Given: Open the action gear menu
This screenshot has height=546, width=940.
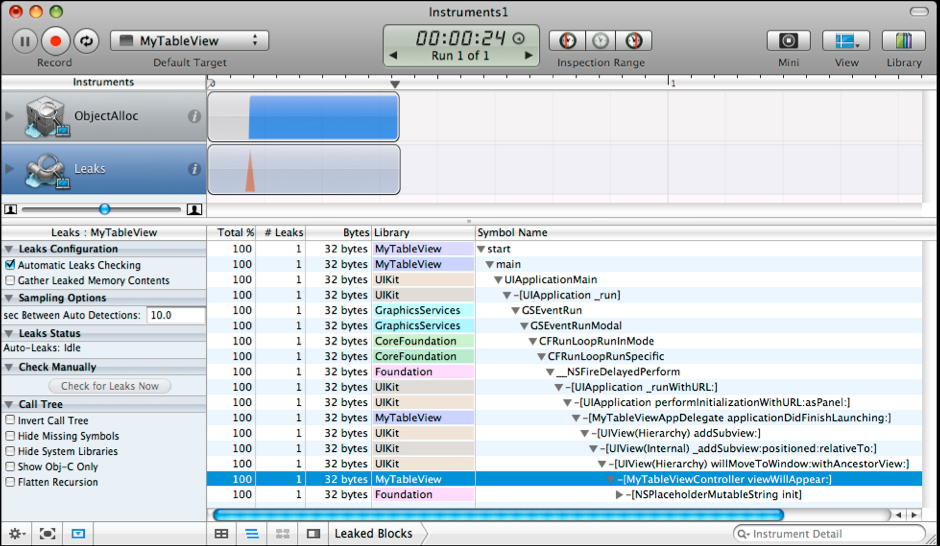Looking at the screenshot, I should 16,533.
